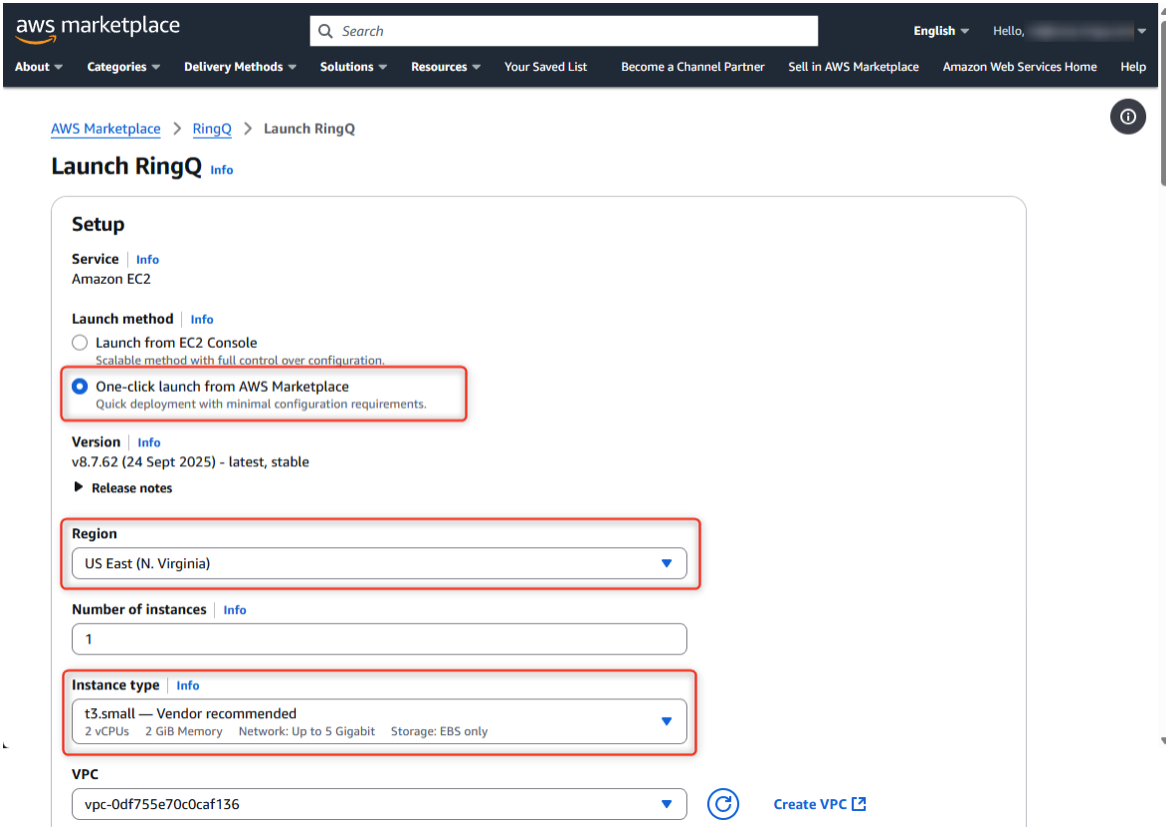Open the Instance type dropdown
This screenshot has width=1166, height=830.
[x=666, y=720]
